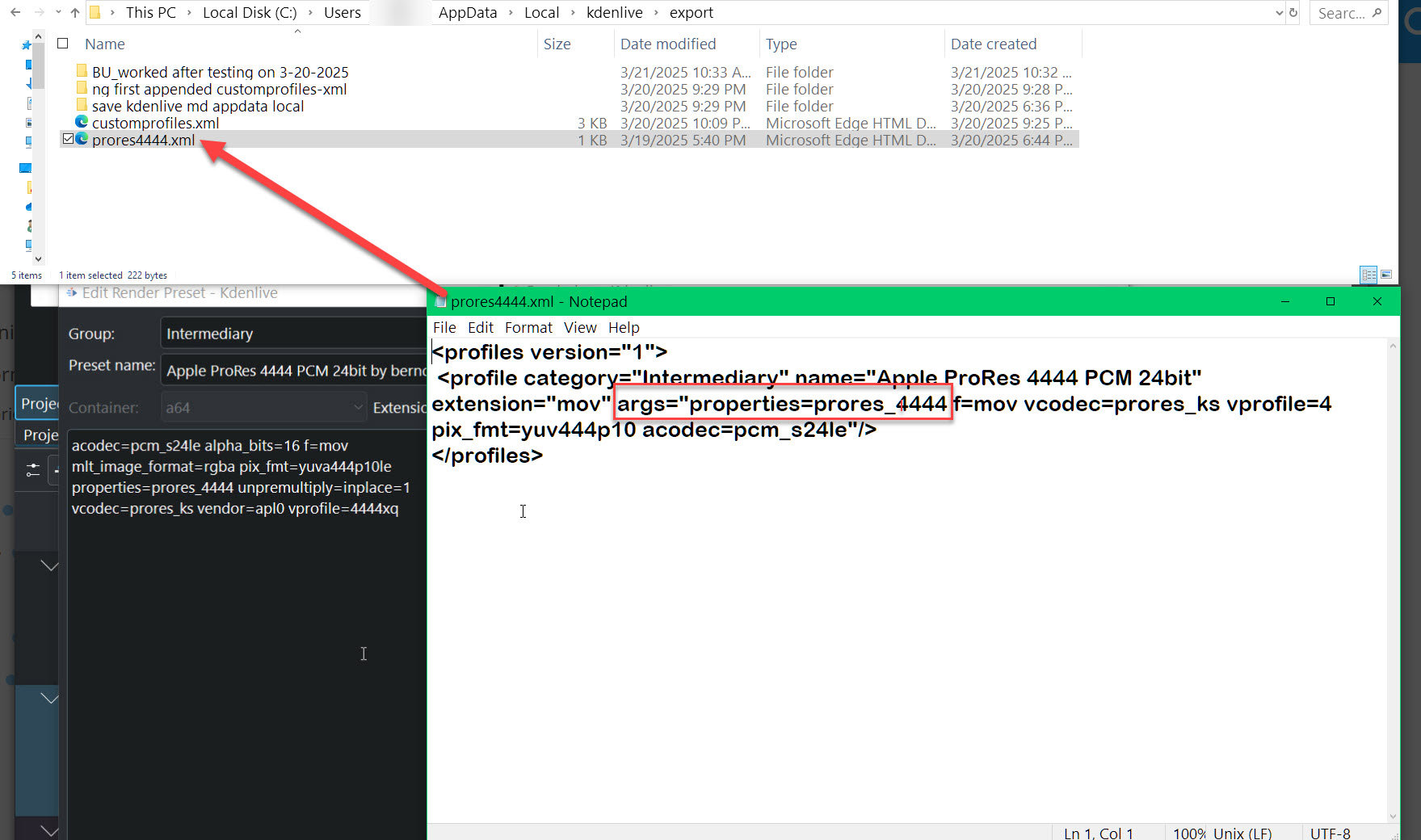Expand the second chevron in Kdenlive left panel
Screen dimensions: 1421x840
coord(49,698)
